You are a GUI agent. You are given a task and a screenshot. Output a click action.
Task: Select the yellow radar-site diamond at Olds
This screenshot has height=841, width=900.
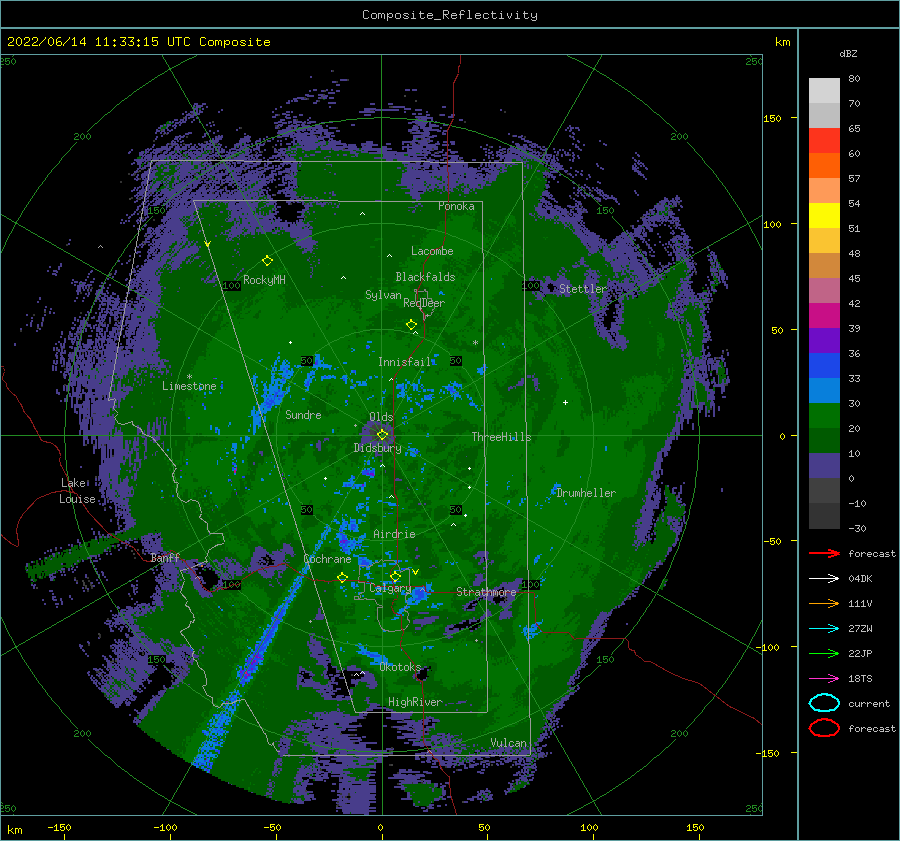click(382, 435)
